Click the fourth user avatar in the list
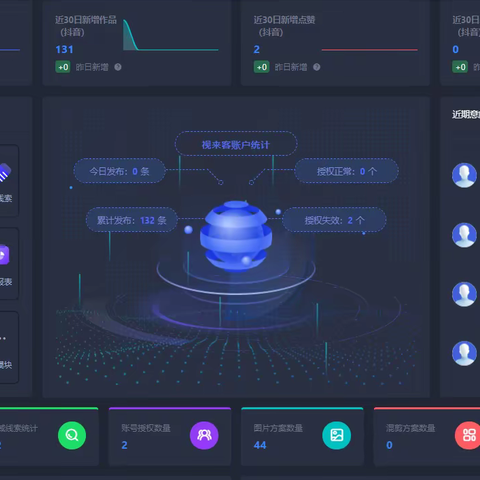This screenshot has height=480, width=480. click(464, 353)
